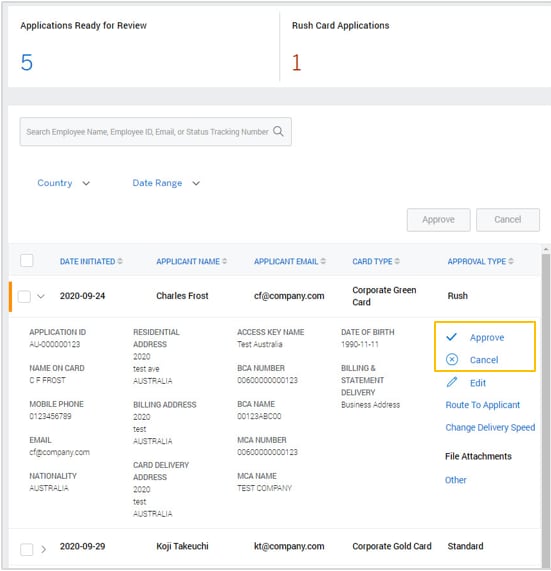Click the Corporate Green Card cell
The image size is (551, 571).
point(384,296)
